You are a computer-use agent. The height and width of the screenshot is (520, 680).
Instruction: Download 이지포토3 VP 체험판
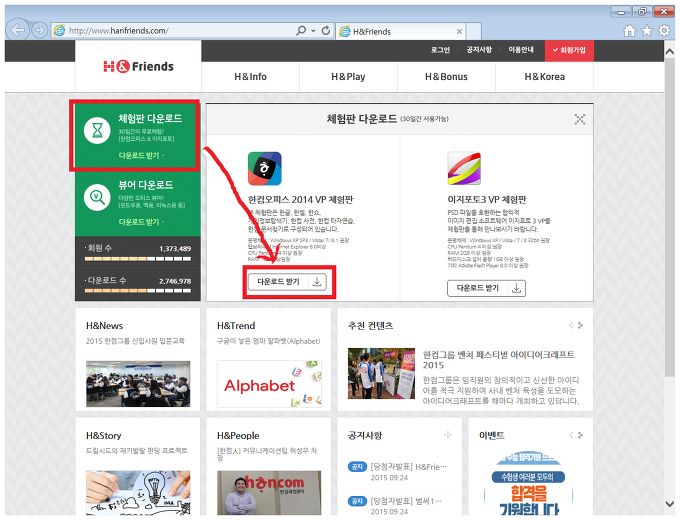tap(486, 288)
